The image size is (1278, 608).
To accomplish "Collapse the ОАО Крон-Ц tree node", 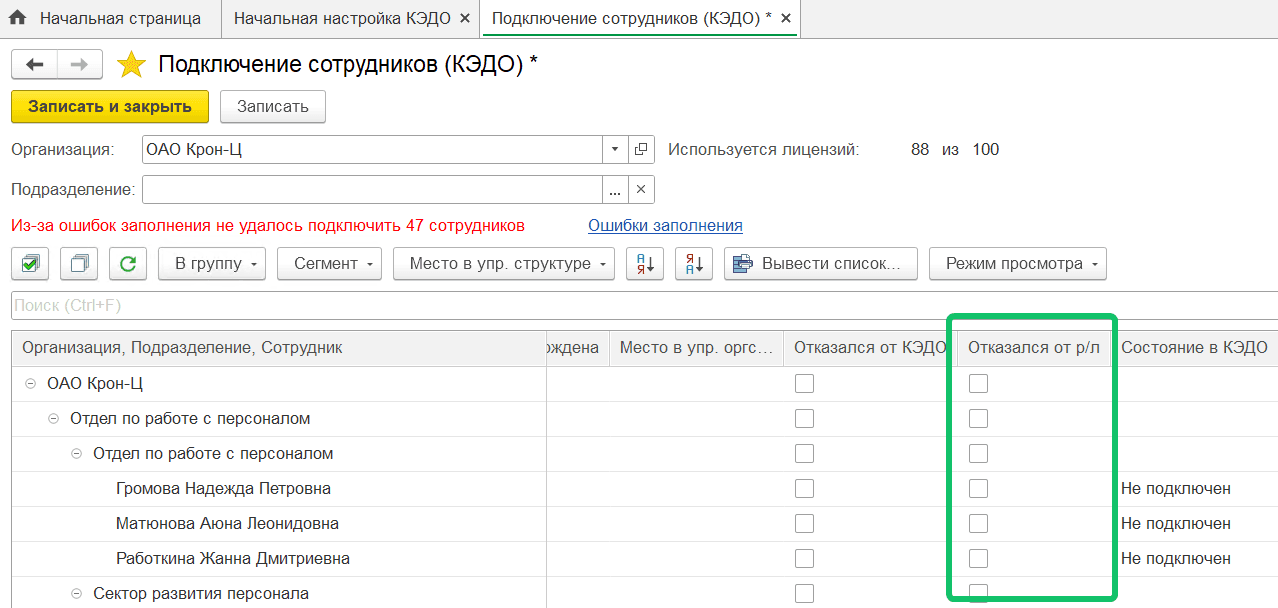I will [x=30, y=384].
